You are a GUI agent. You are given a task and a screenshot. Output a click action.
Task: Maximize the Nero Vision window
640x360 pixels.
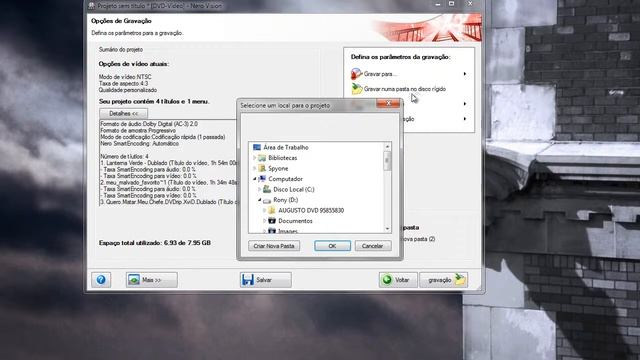point(451,4)
